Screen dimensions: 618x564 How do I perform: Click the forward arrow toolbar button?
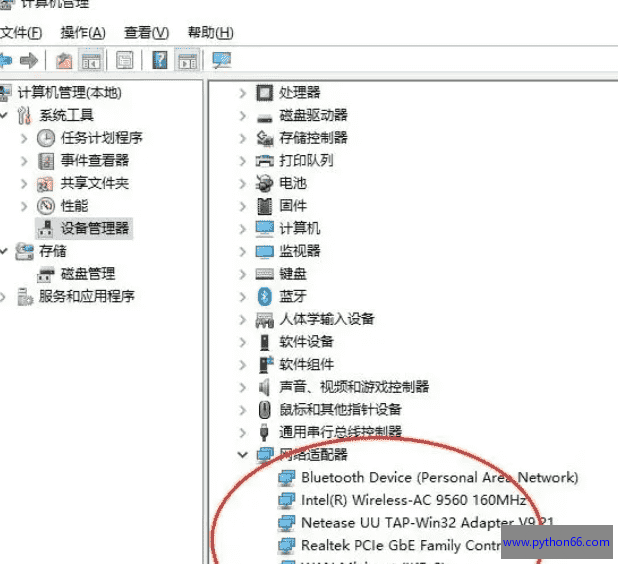[29, 61]
